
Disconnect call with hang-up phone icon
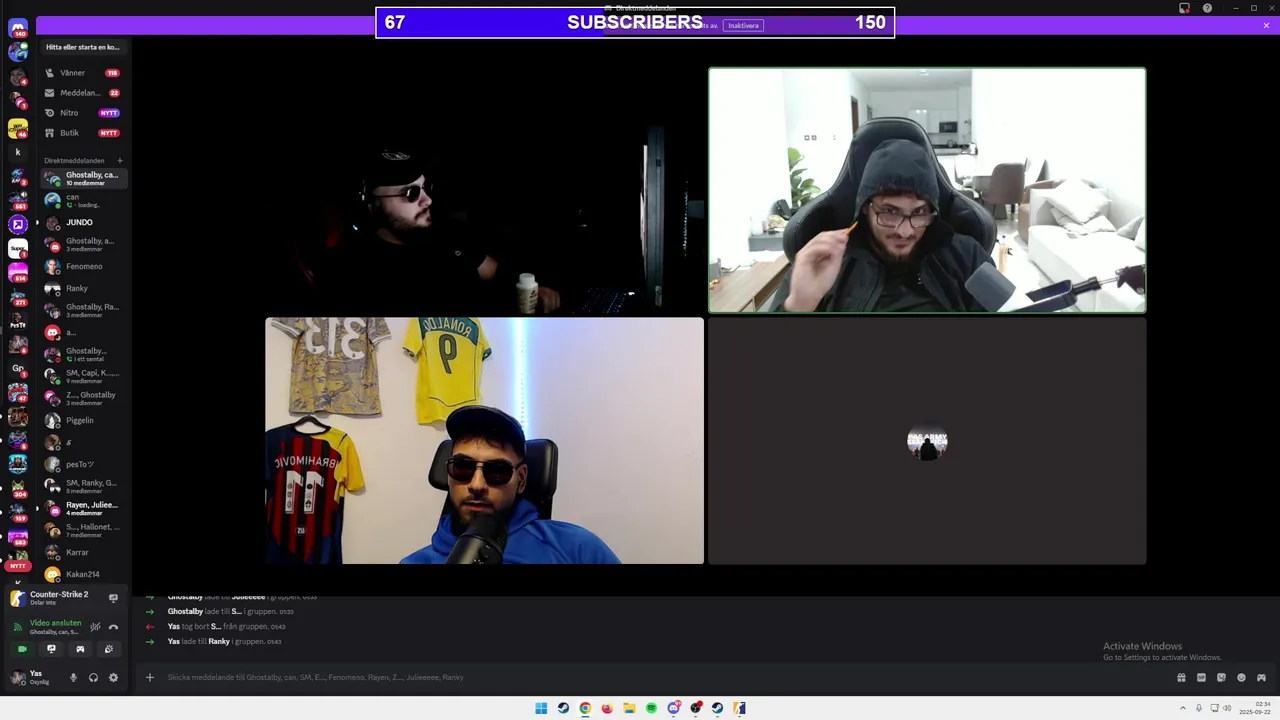tap(113, 627)
